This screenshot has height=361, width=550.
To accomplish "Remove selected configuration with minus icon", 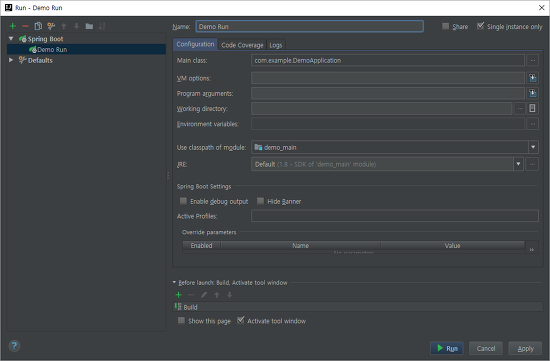I will tap(25, 26).
